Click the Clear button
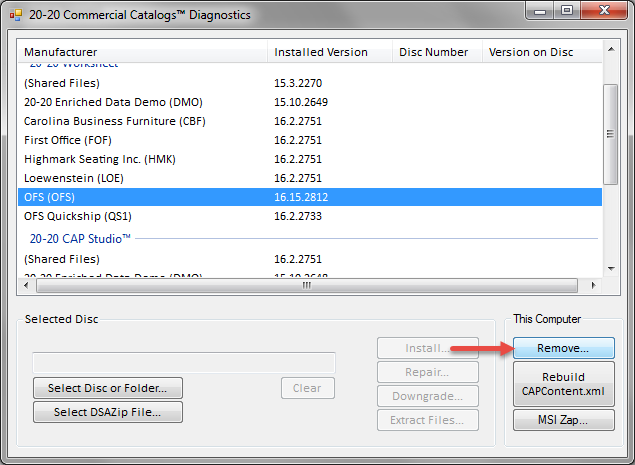635x465 pixels. tap(308, 388)
